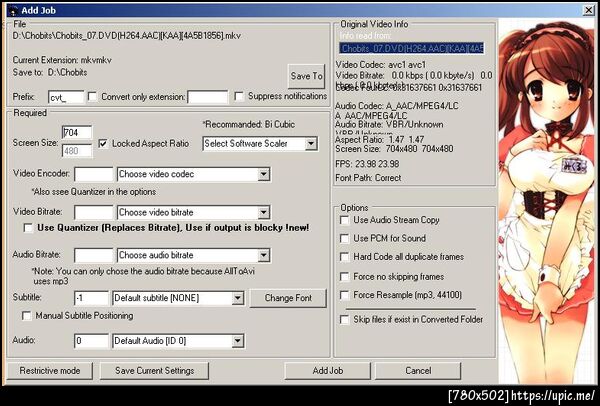Select the highlighted Info read from filename field

pos(412,48)
